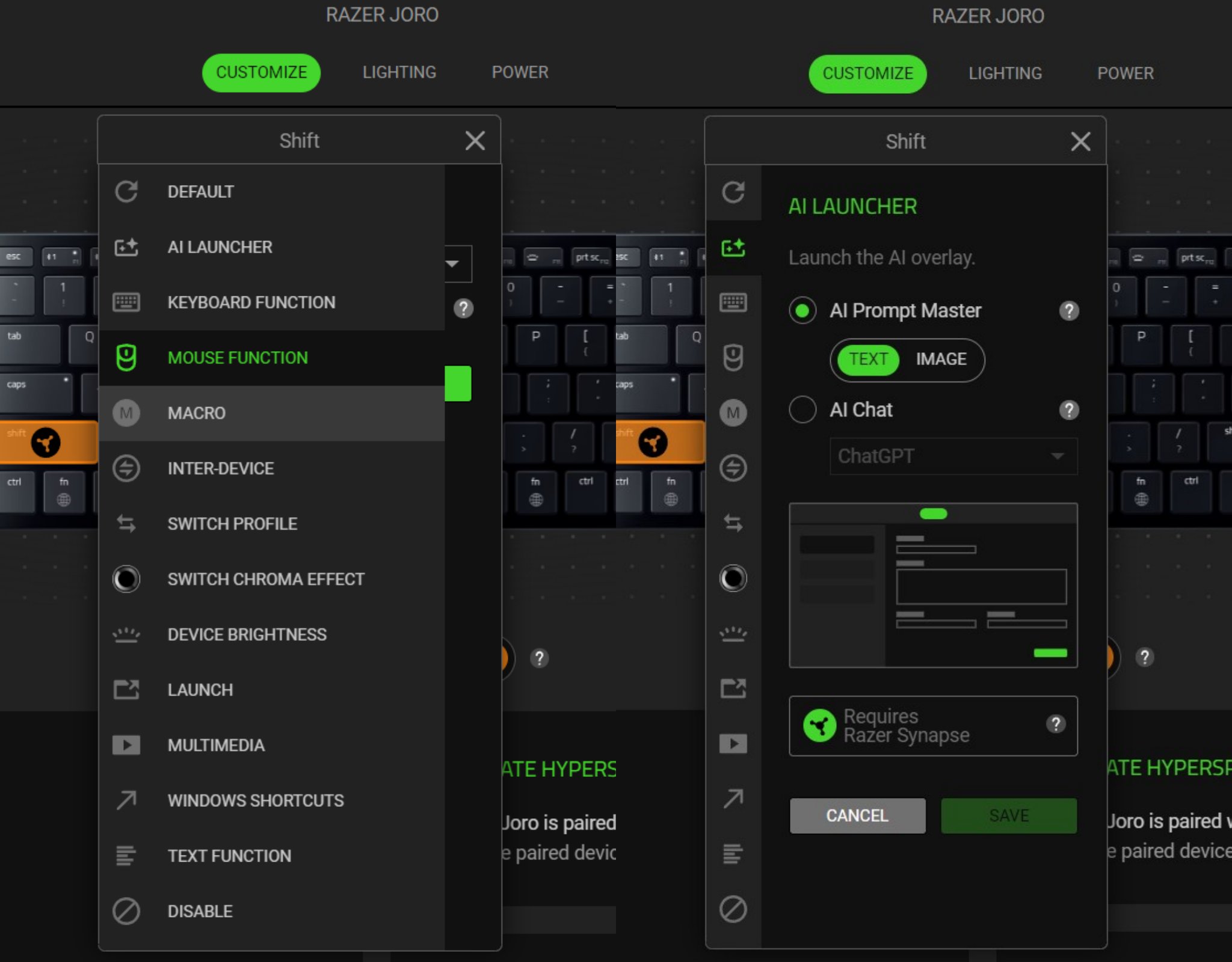
Task: Open help for AI Prompt Master
Action: coord(1069,311)
